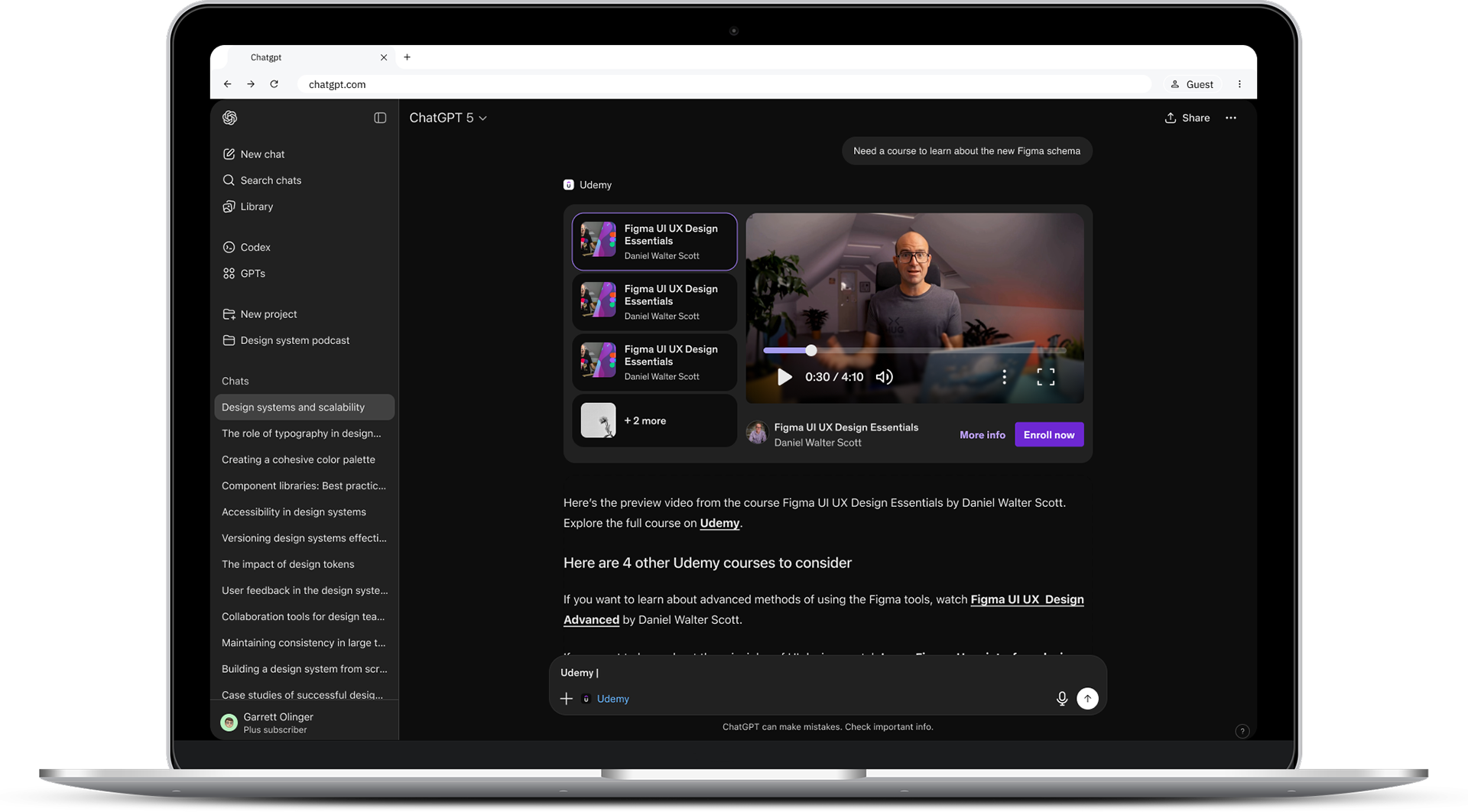Select the first Figma UI UX Design Essentials card
Viewport: 1468px width, 812px height.
(654, 242)
